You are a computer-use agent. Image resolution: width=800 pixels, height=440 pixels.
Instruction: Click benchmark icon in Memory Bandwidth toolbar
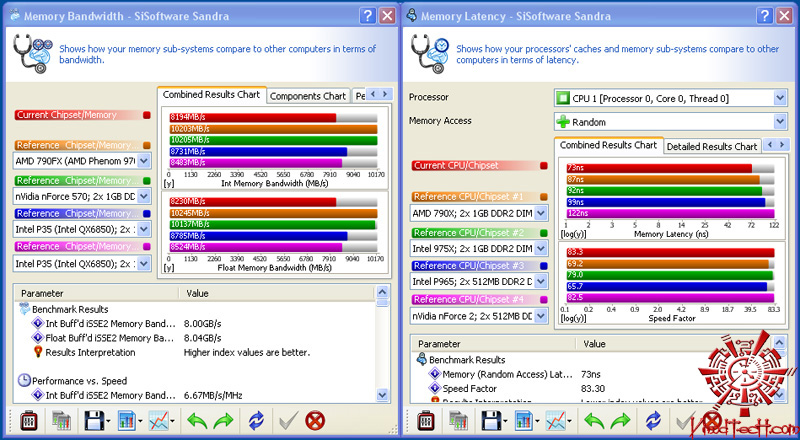tap(29, 421)
